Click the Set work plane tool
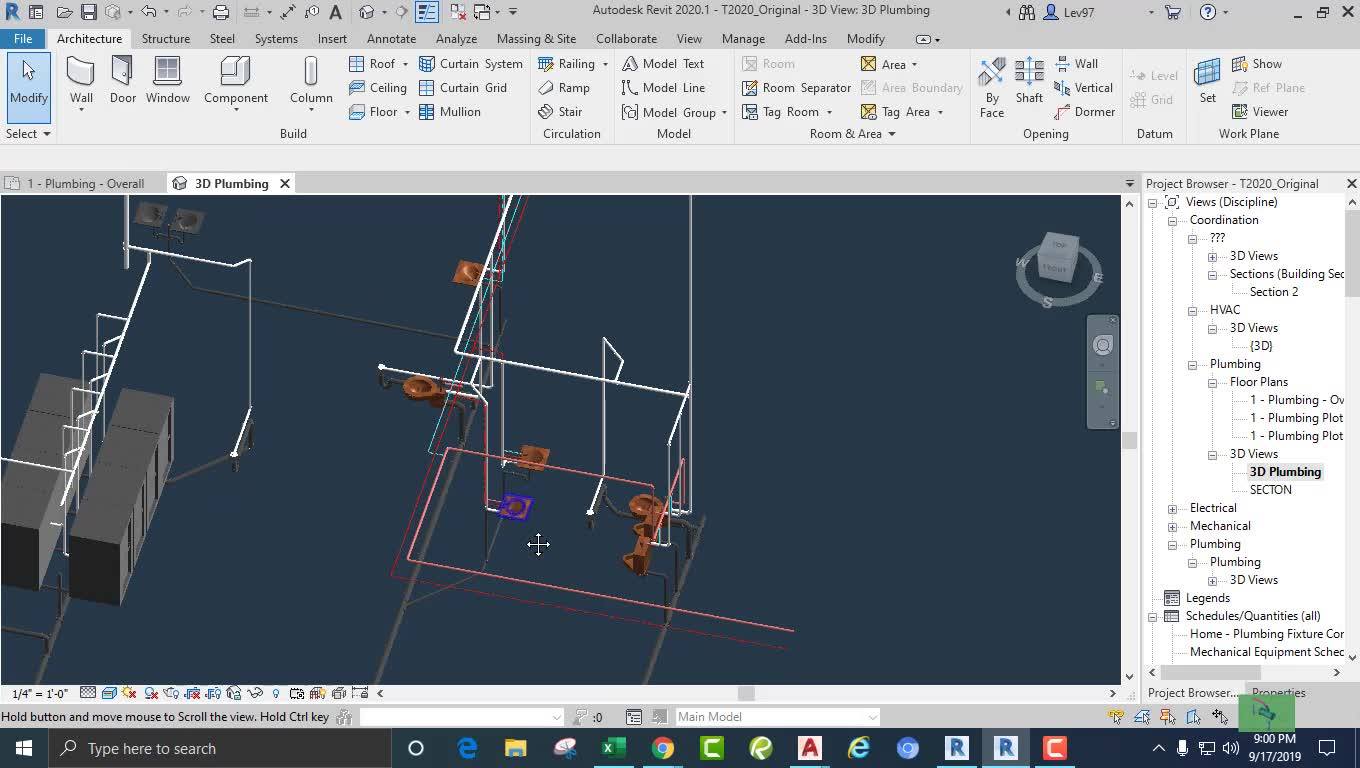The height and width of the screenshot is (768, 1360). pos(1208,81)
